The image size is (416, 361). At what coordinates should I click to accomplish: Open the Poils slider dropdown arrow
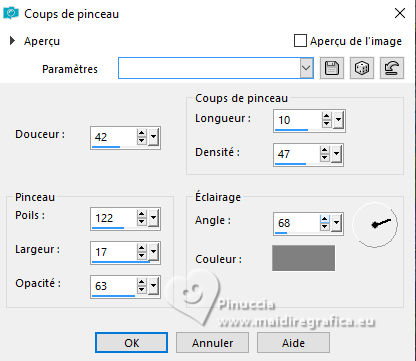click(x=153, y=218)
